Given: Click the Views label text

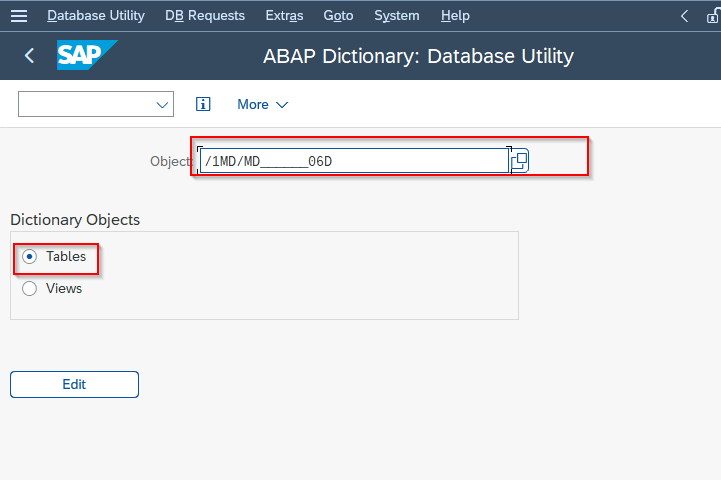Looking at the screenshot, I should pyautogui.click(x=64, y=289).
